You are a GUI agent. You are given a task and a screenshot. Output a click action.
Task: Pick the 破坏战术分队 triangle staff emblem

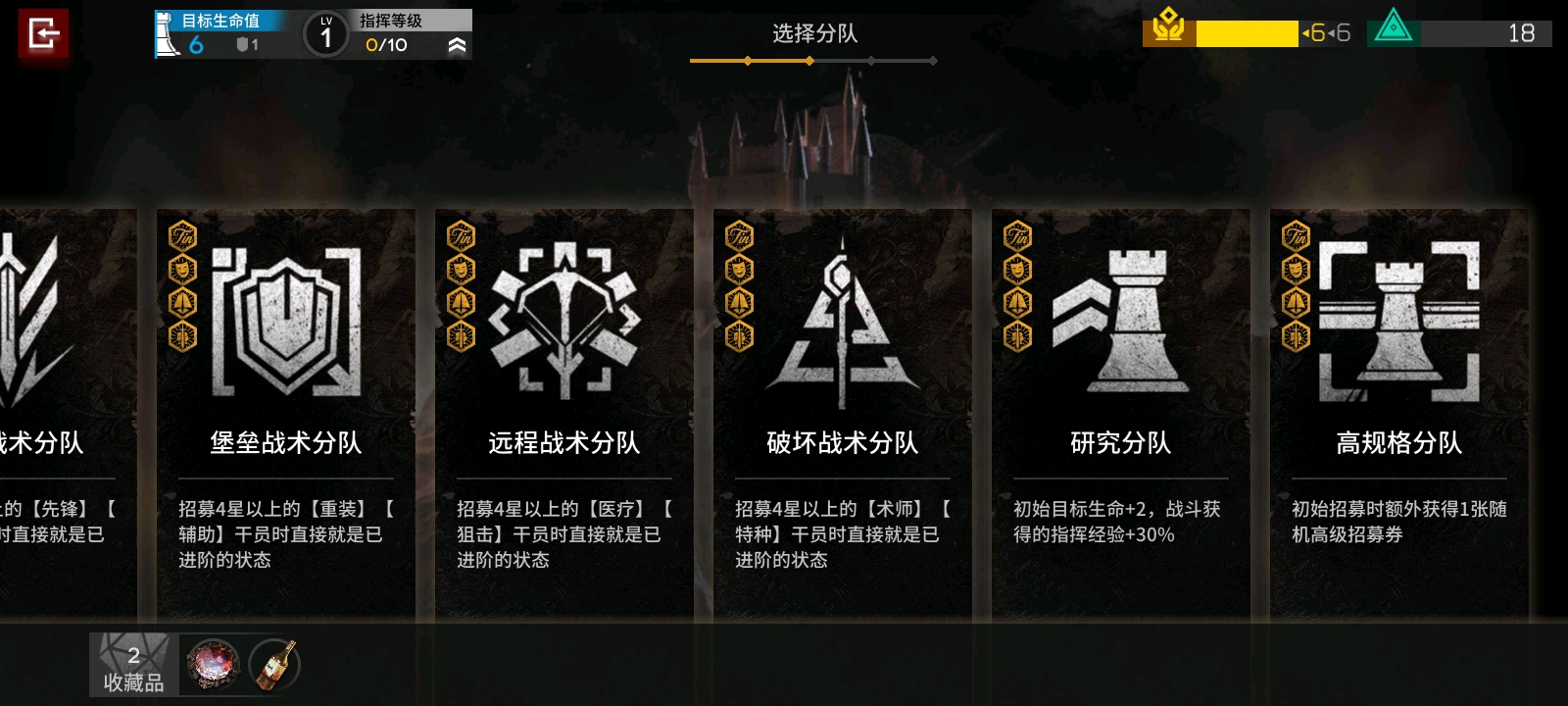(843, 322)
